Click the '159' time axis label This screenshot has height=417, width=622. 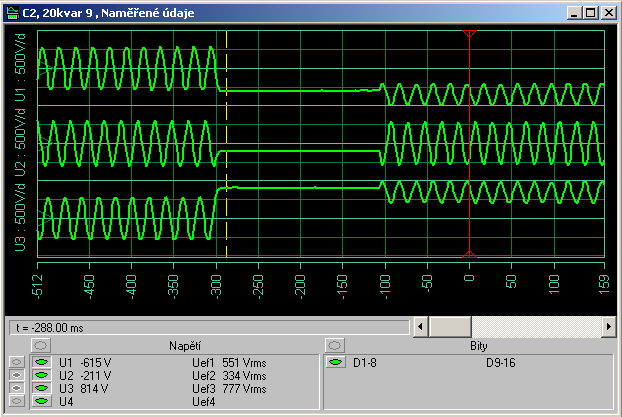coord(604,284)
